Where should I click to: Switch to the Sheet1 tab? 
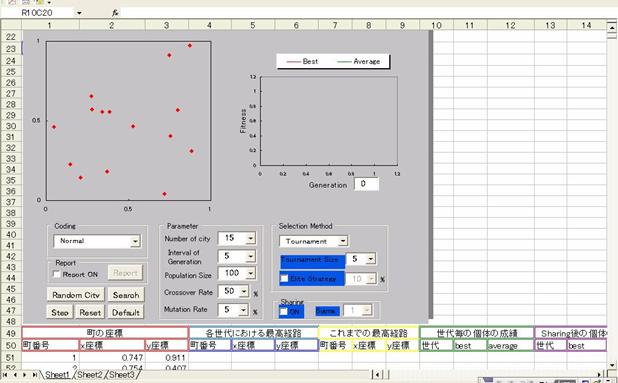point(58,374)
